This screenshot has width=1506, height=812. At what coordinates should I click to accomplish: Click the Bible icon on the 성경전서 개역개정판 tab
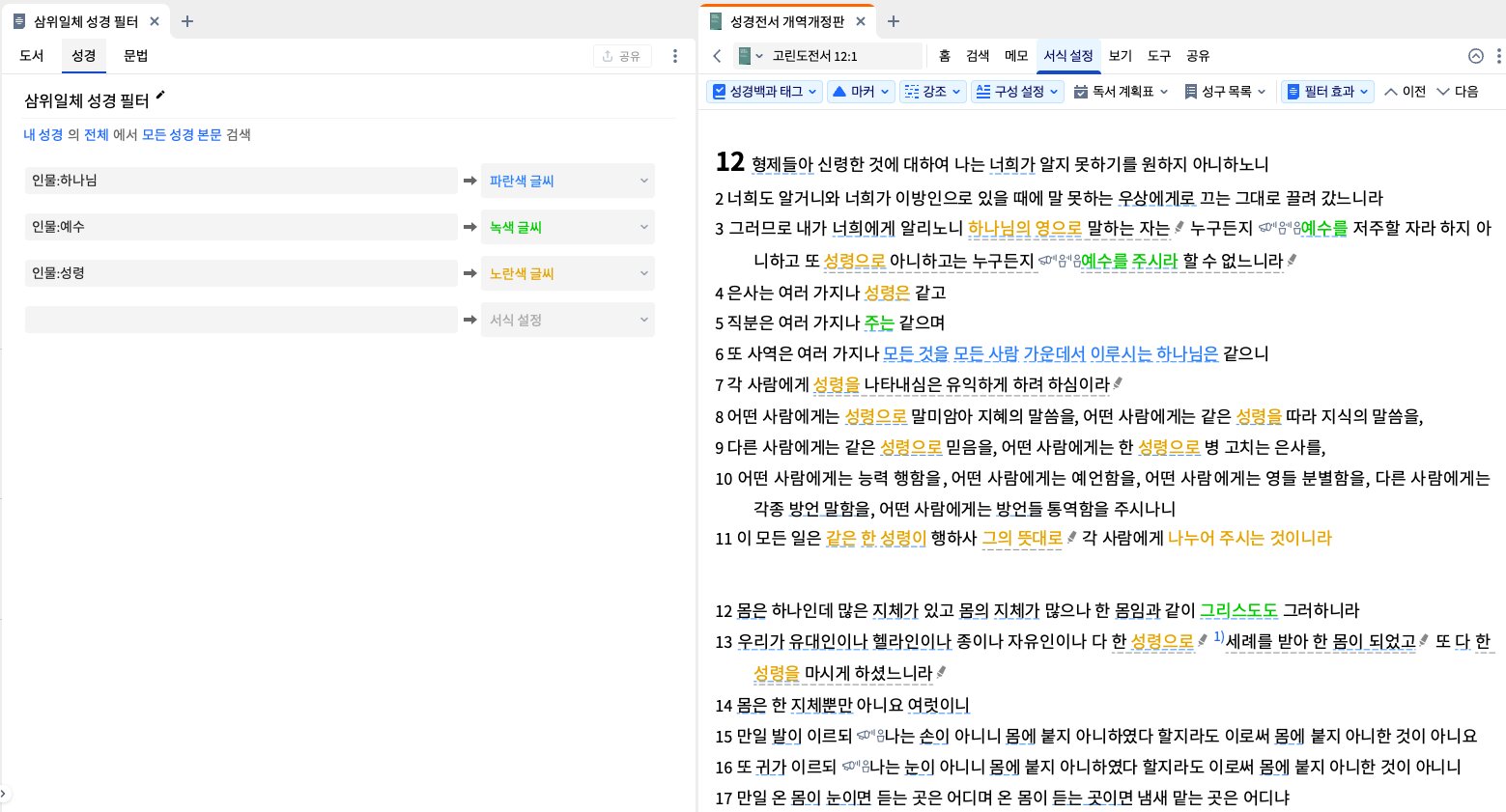[714, 21]
